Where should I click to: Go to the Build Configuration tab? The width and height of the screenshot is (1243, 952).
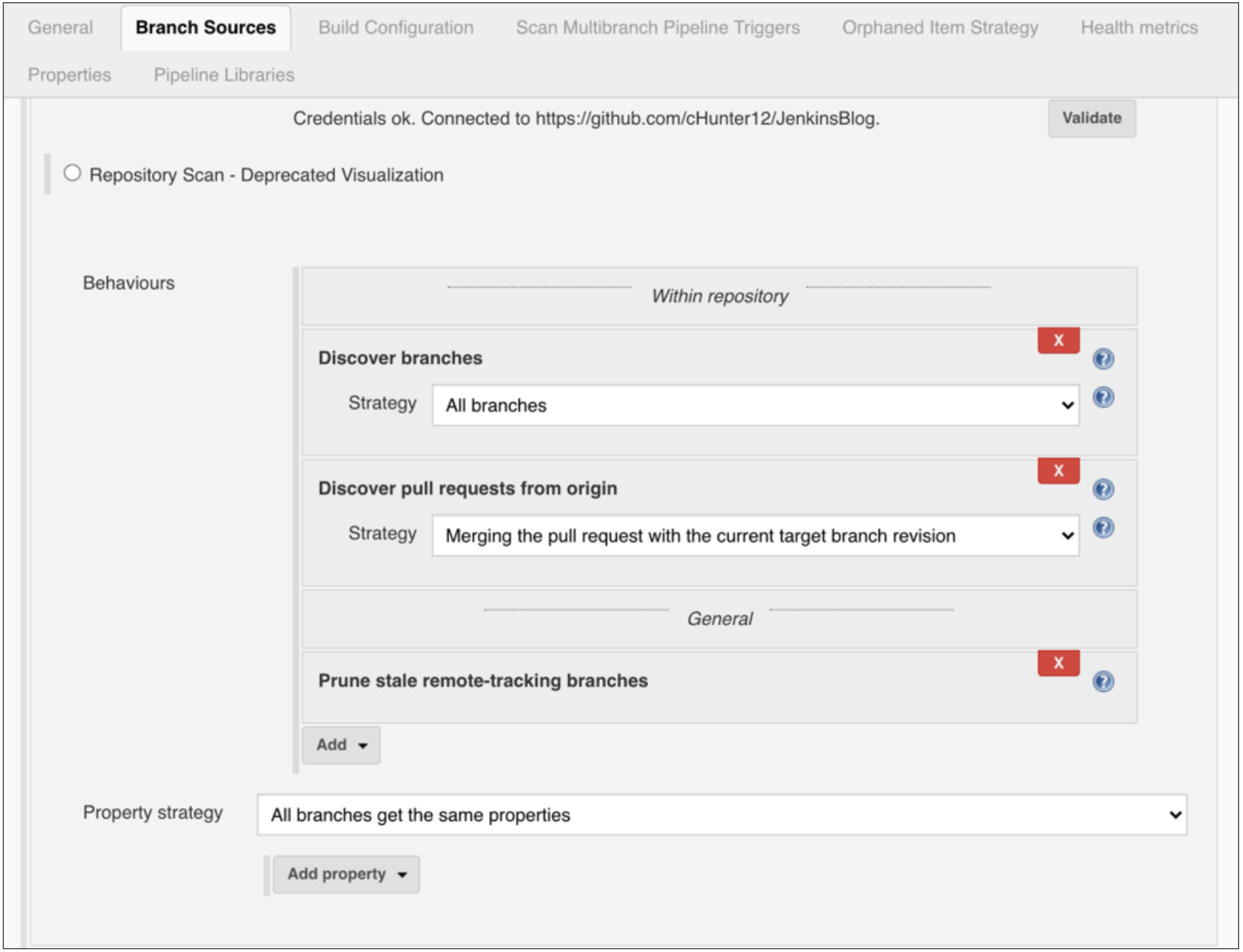[396, 27]
